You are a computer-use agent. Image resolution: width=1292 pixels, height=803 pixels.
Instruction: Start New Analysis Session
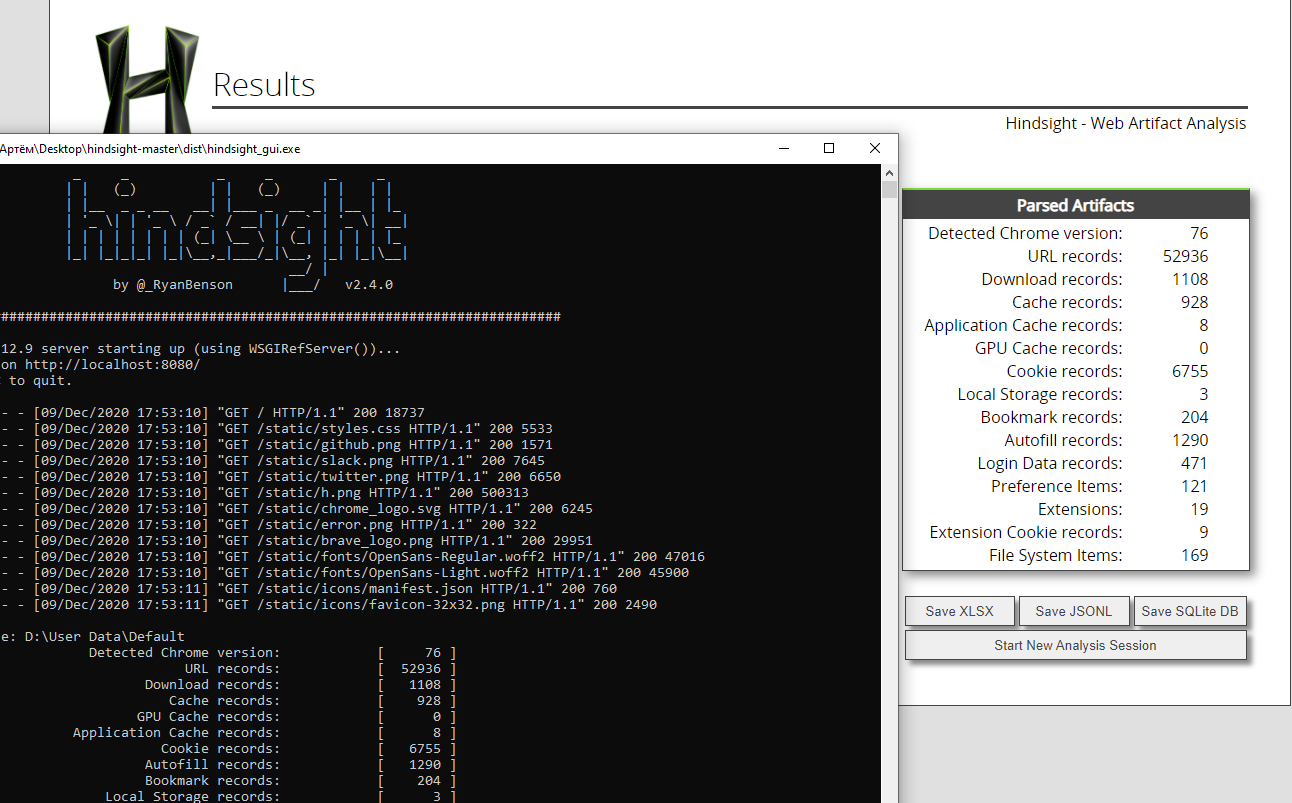[x=1075, y=645]
